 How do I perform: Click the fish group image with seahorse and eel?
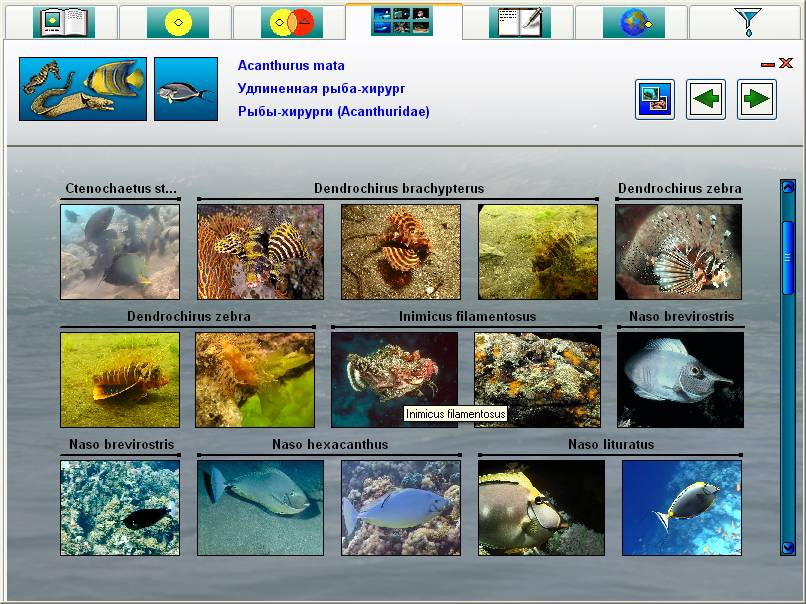pyautogui.click(x=83, y=89)
